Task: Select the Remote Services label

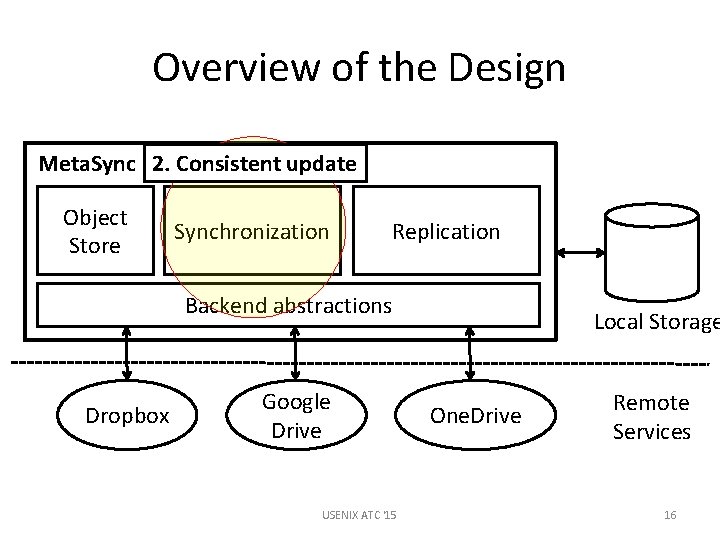Action: pyautogui.click(x=652, y=417)
